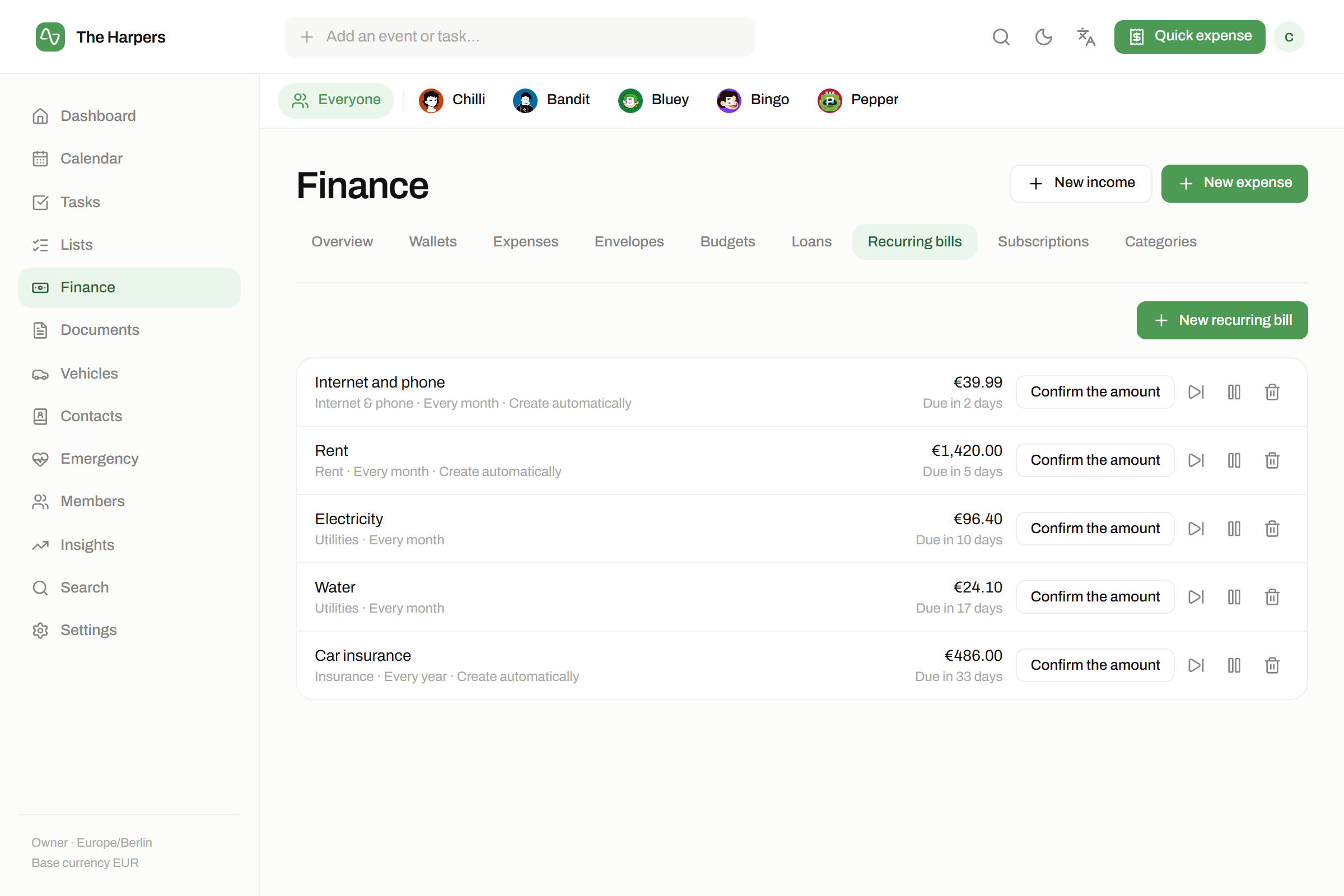This screenshot has height=896, width=1344.
Task: Switch to the Wallets tab
Action: pos(432,242)
